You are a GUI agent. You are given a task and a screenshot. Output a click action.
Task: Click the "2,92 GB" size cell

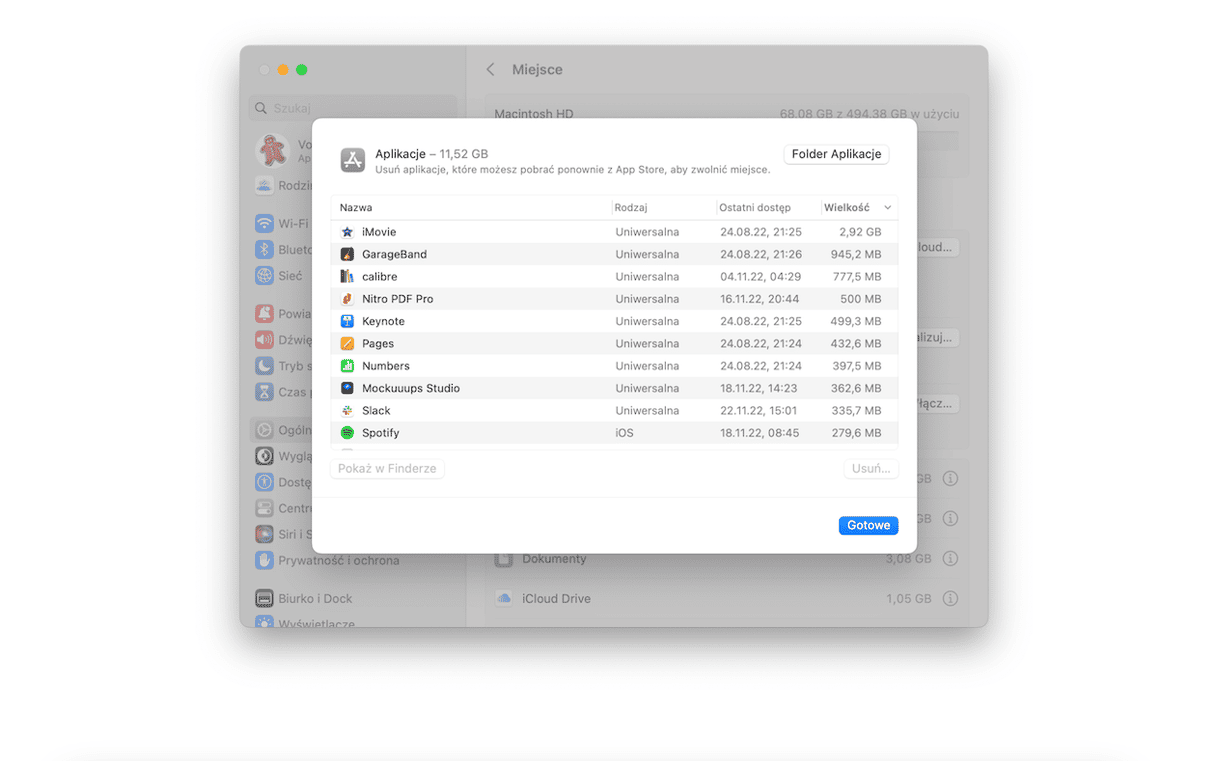click(x=860, y=232)
